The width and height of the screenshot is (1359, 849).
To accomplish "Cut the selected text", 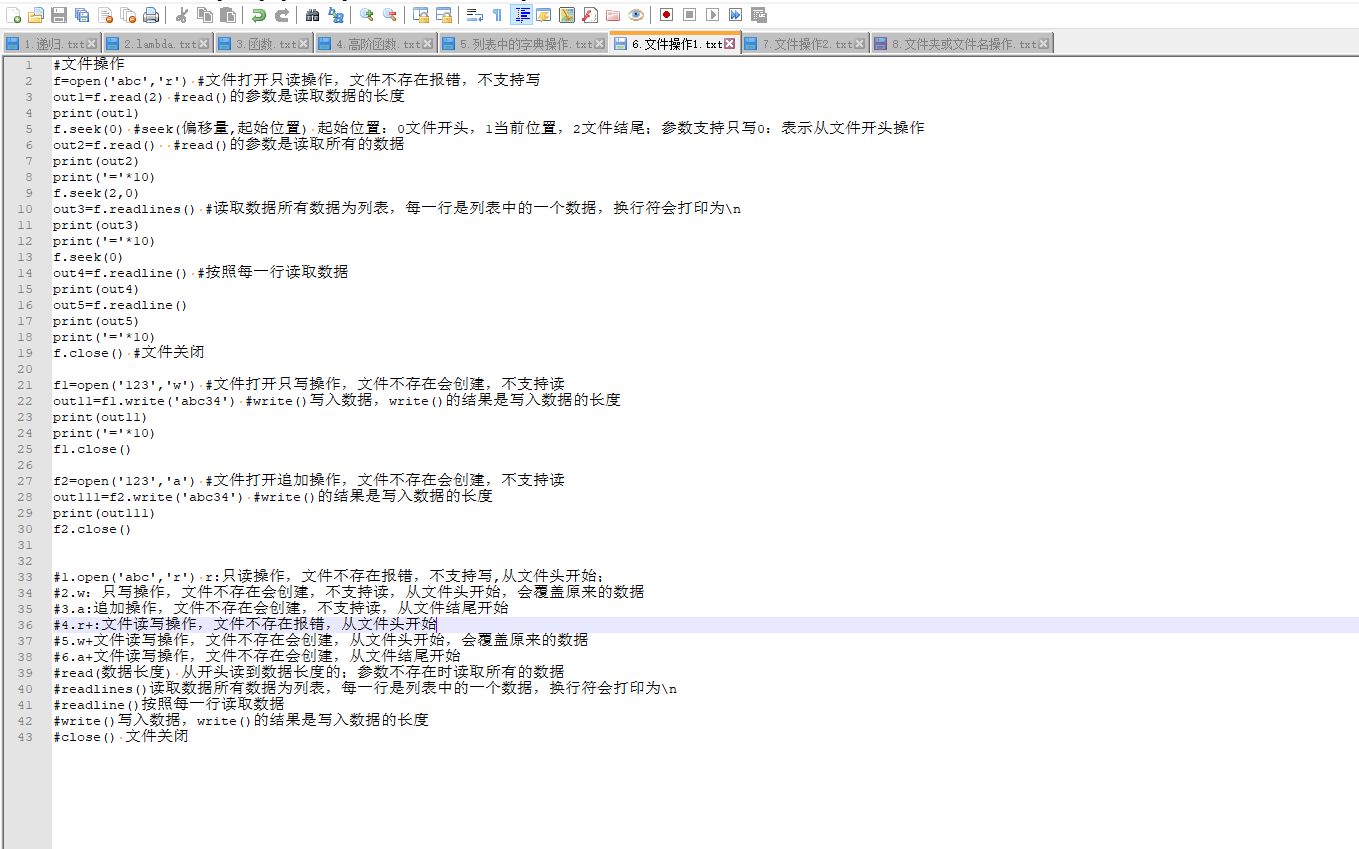I will 184,15.
